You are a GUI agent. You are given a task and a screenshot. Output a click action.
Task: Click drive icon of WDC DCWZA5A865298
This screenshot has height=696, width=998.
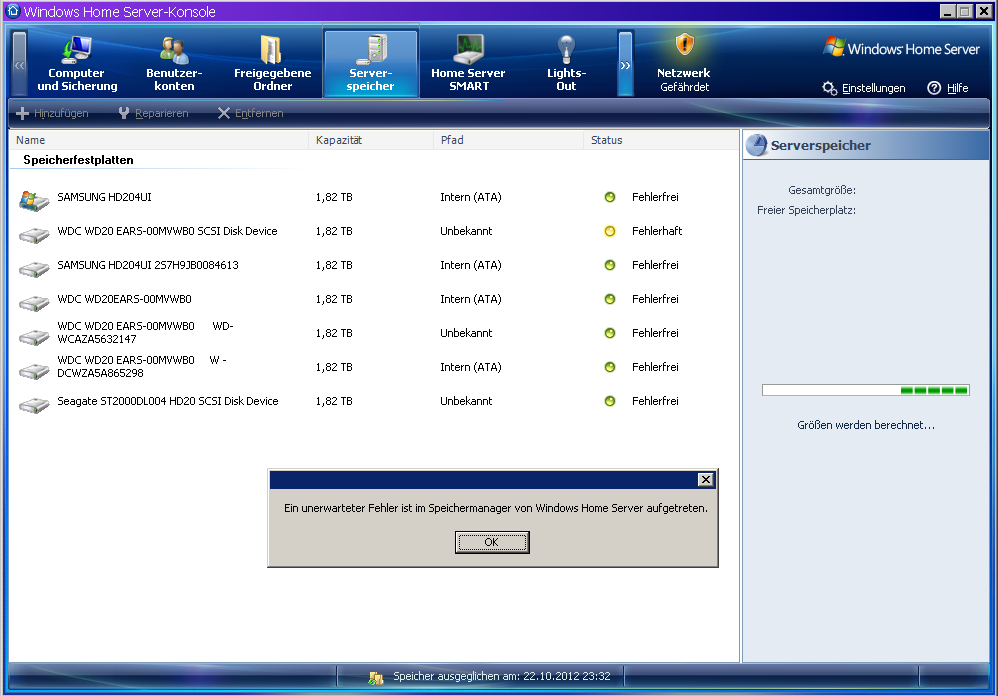[34, 371]
